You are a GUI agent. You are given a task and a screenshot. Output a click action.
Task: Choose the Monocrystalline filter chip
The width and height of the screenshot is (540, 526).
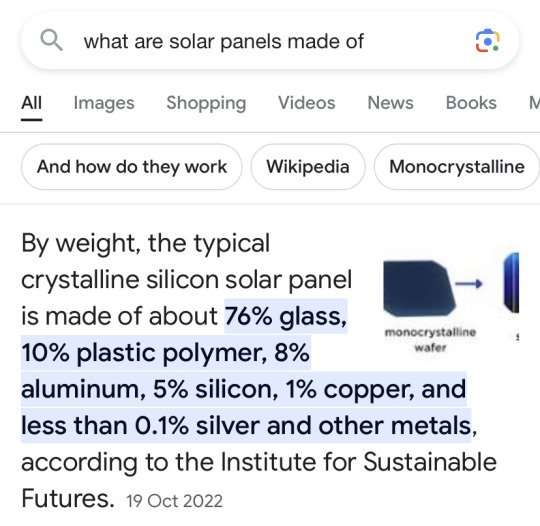point(457,167)
